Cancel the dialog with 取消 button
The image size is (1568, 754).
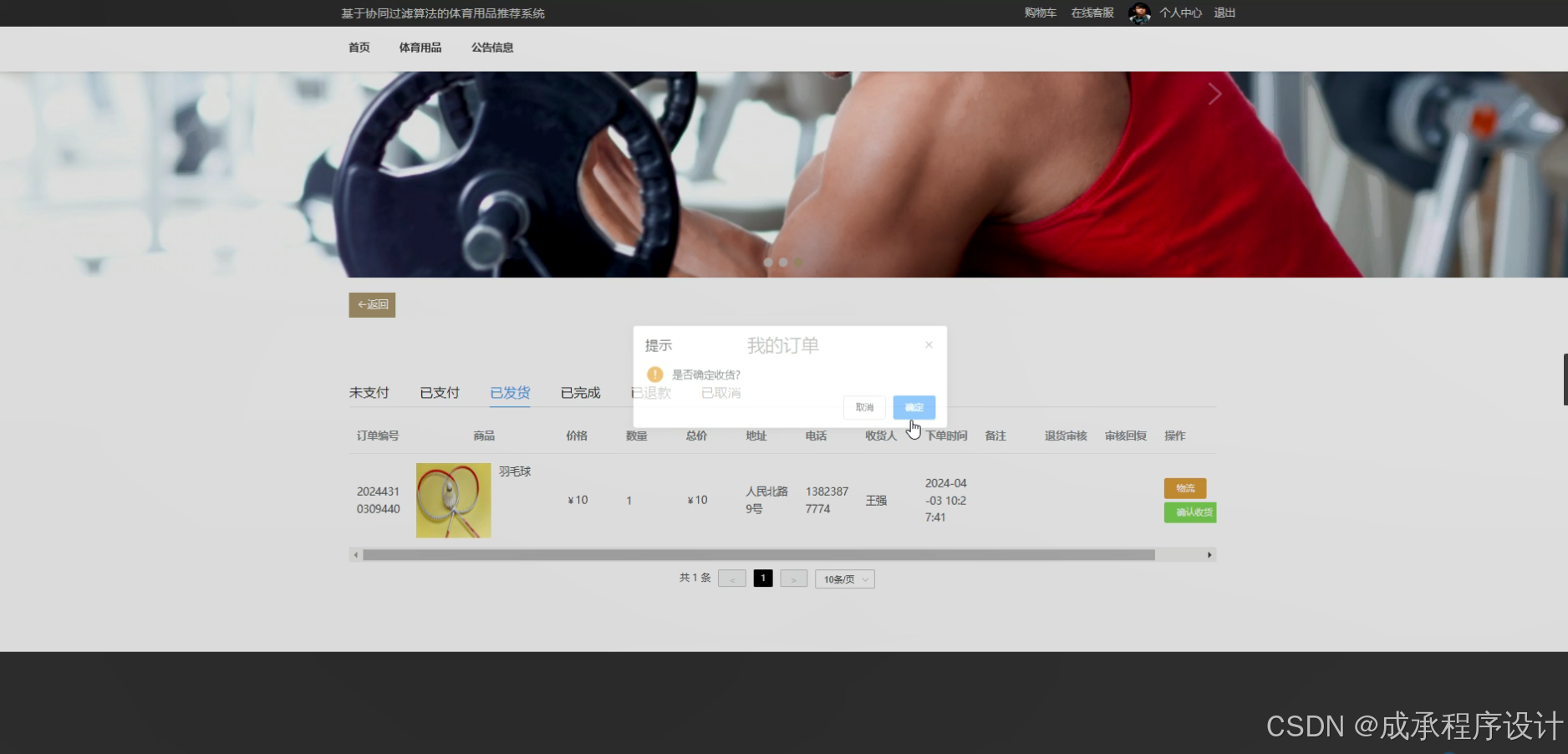point(864,407)
